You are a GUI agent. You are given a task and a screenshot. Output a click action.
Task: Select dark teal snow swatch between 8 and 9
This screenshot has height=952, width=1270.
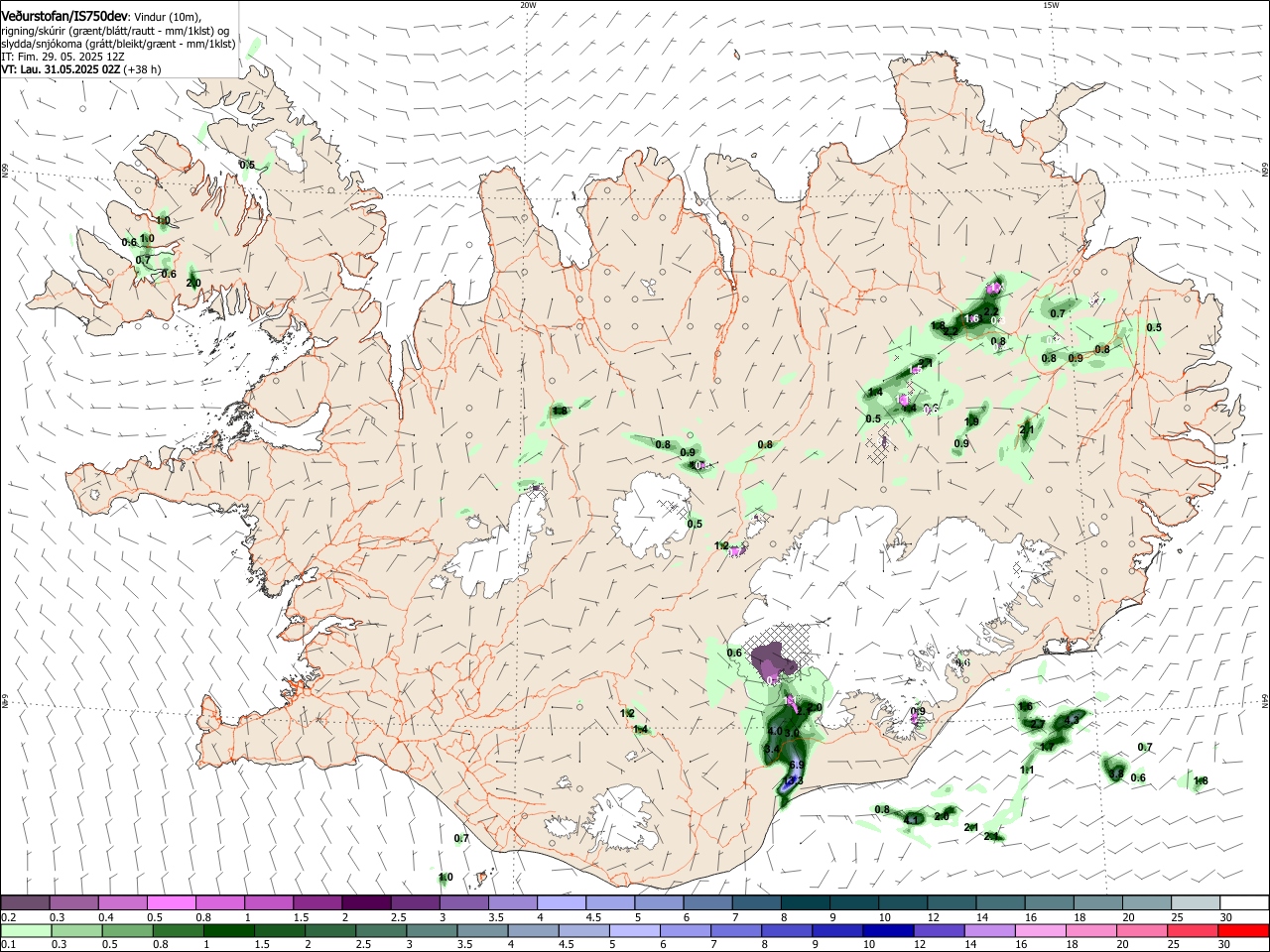point(806,902)
